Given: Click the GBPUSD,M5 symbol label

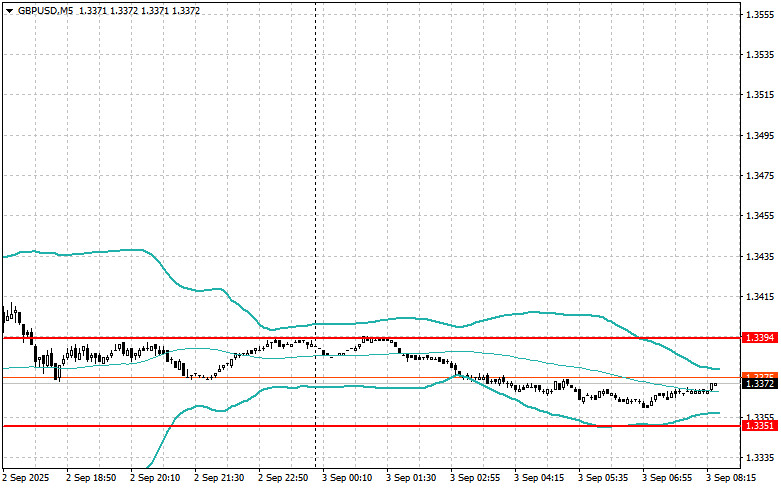Looking at the screenshot, I should click(45, 10).
